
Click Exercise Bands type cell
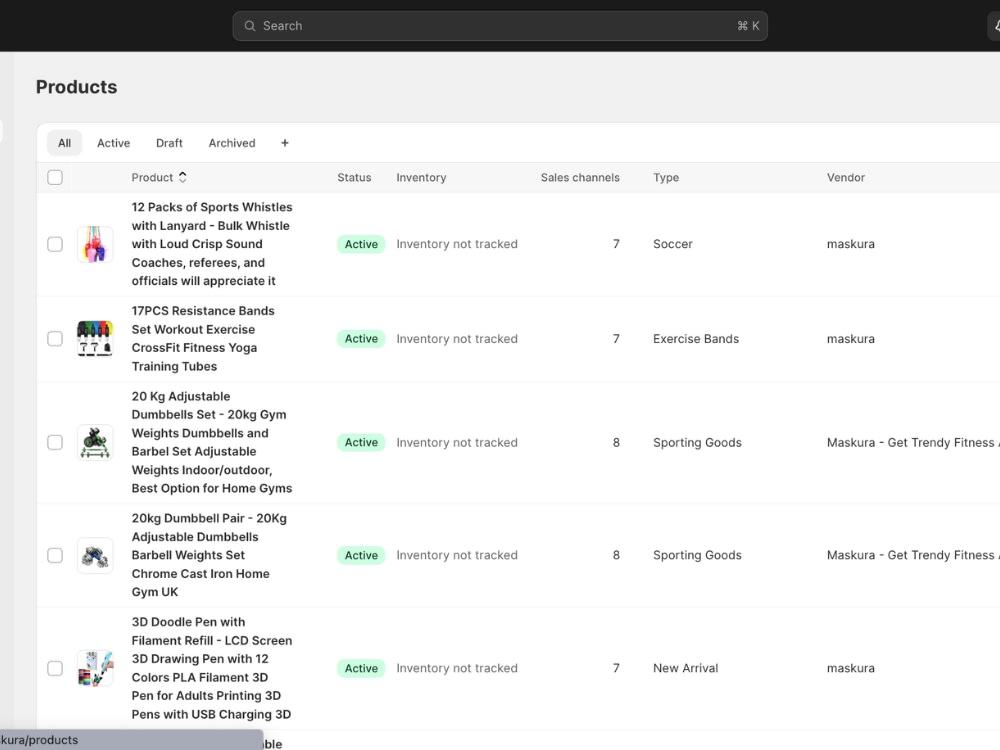[696, 339]
